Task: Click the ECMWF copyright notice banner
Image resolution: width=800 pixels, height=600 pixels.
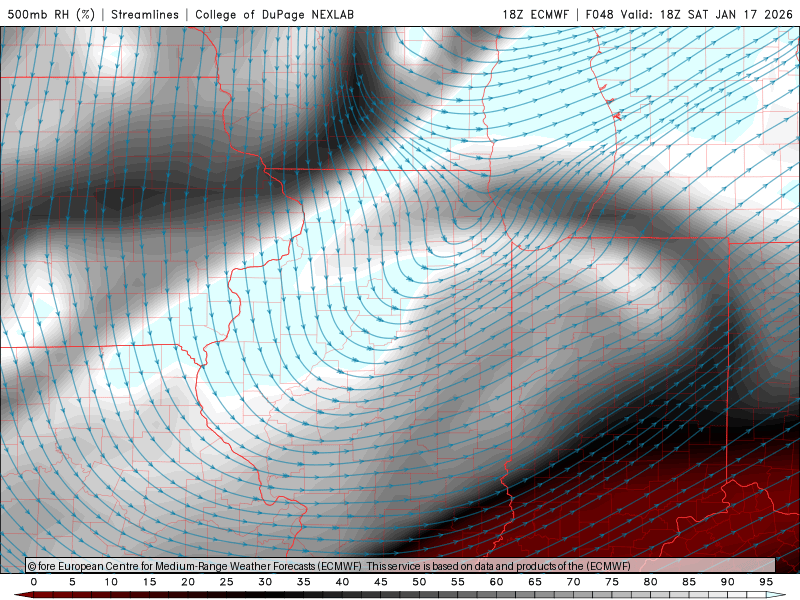Action: click(401, 565)
